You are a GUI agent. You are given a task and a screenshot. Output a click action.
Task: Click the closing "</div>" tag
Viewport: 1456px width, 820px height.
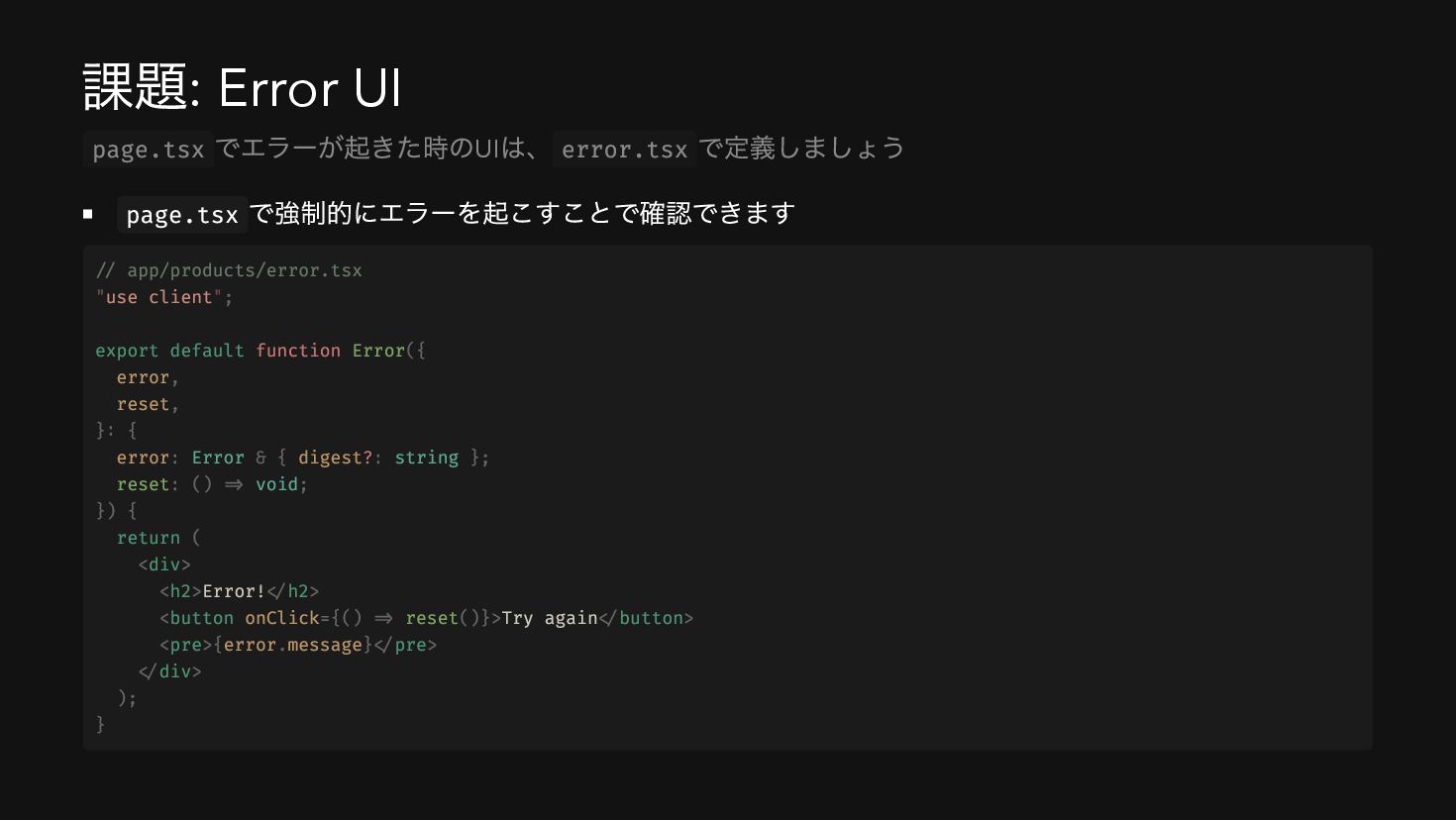coord(169,671)
